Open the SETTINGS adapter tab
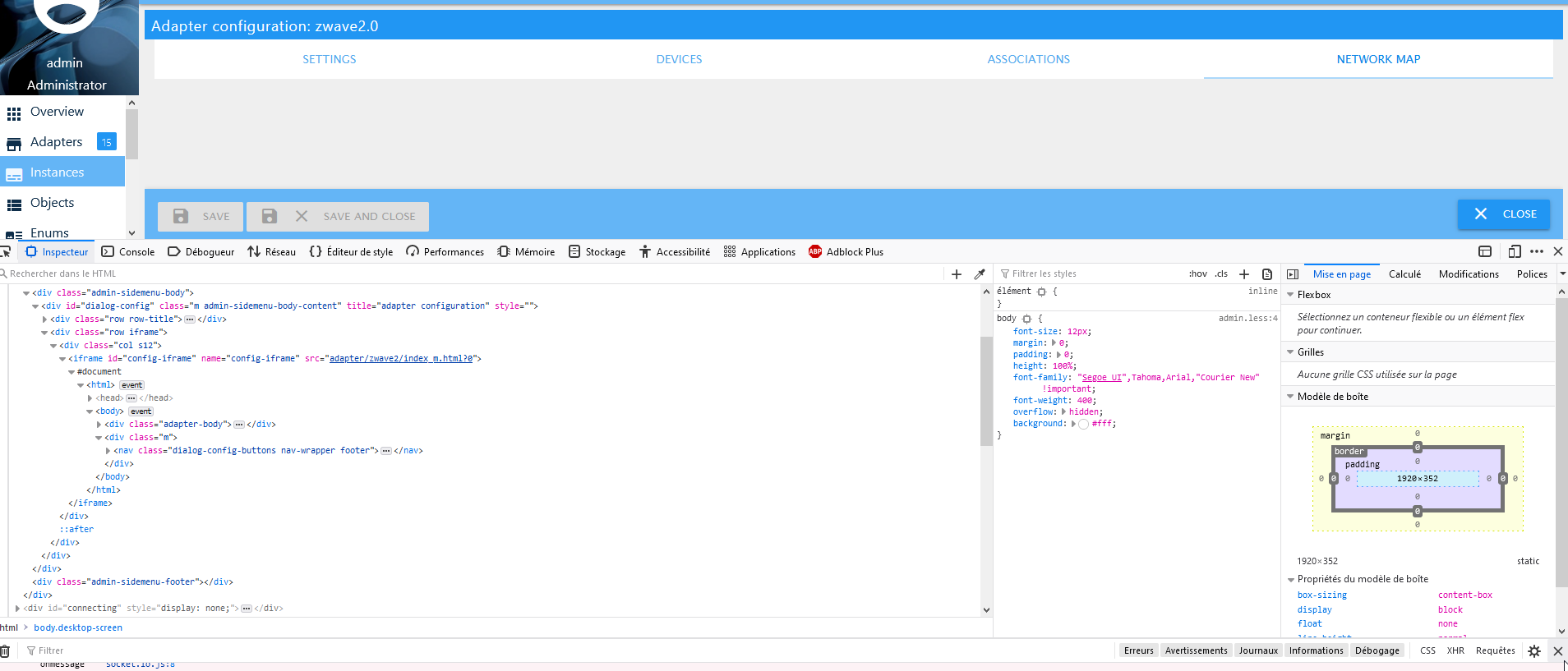Viewport: 1568px width, 671px height. click(x=329, y=59)
